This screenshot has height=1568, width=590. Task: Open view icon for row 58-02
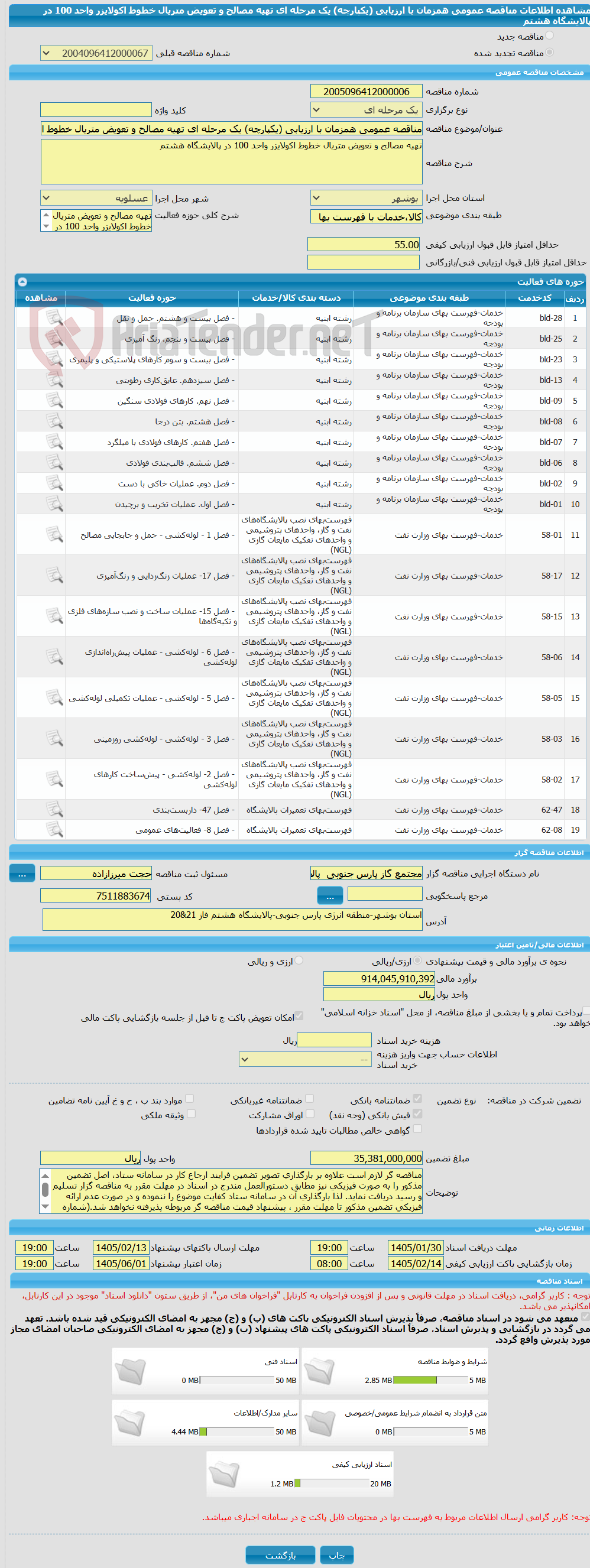tap(55, 779)
